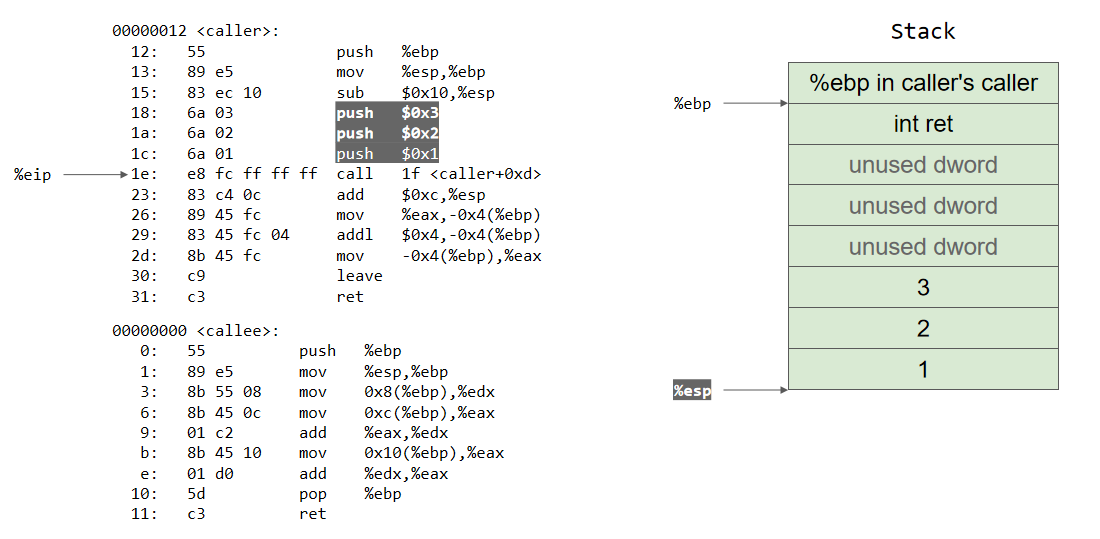This screenshot has width=1100, height=539.
Task: Click the call 1f <caller+0xd> instruction
Action: tap(437, 174)
